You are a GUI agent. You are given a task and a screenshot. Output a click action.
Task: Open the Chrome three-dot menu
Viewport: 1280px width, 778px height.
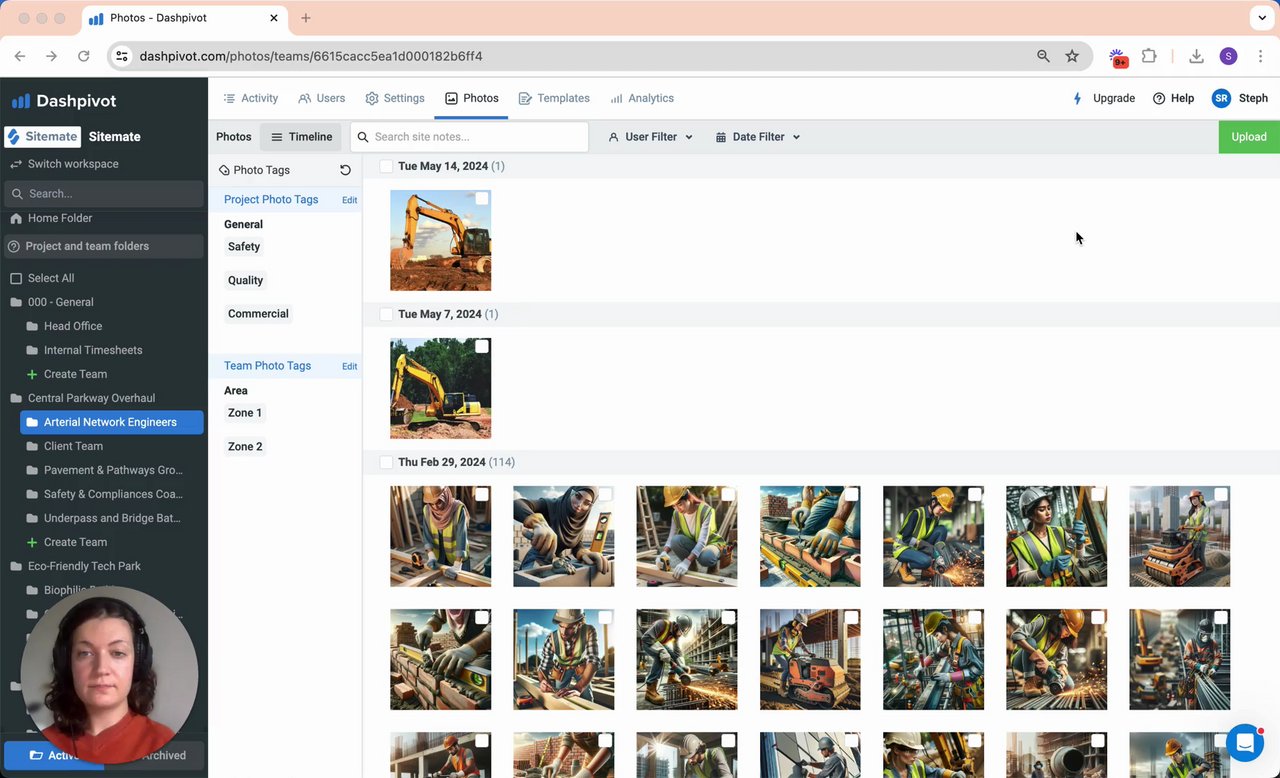click(x=1261, y=56)
